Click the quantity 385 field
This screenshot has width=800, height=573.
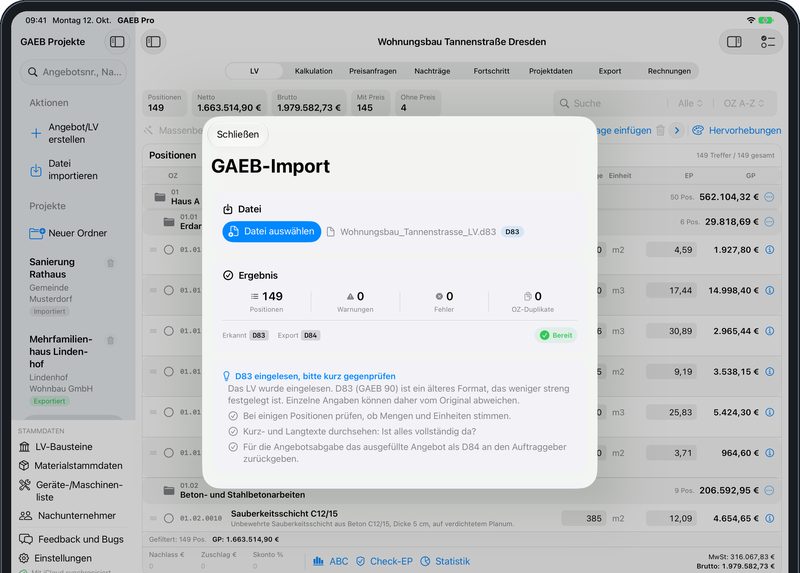coord(584,518)
